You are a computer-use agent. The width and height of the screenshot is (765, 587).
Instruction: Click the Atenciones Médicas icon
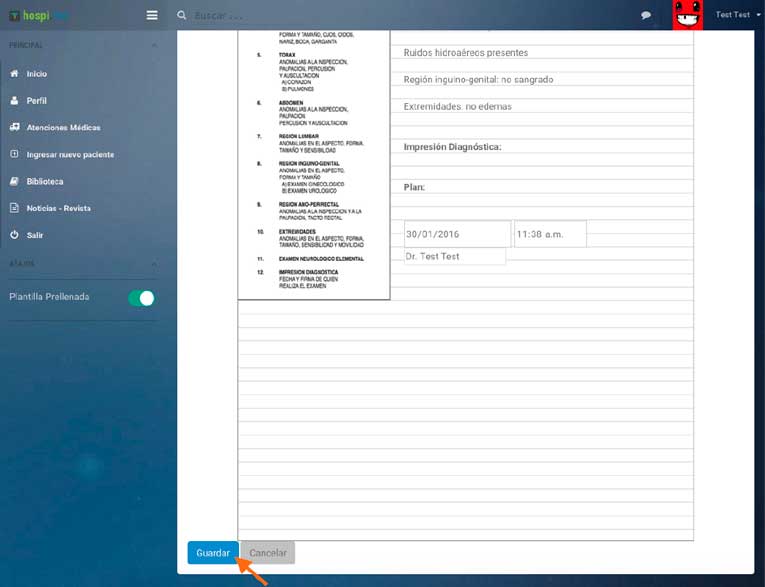coord(14,128)
